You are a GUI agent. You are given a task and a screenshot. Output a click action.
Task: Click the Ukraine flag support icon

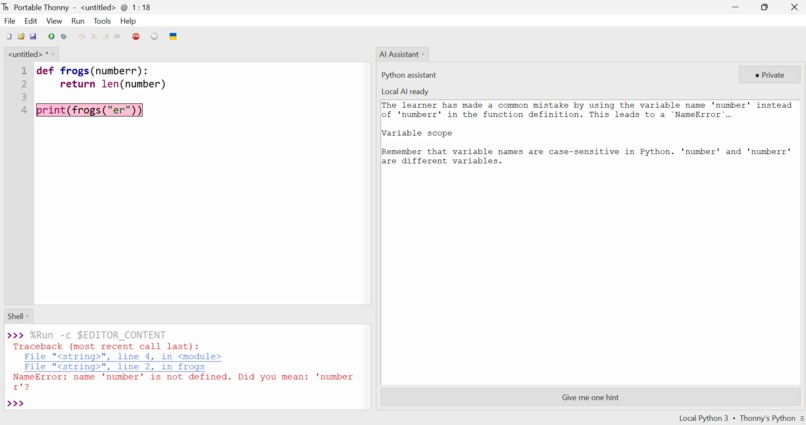[173, 36]
